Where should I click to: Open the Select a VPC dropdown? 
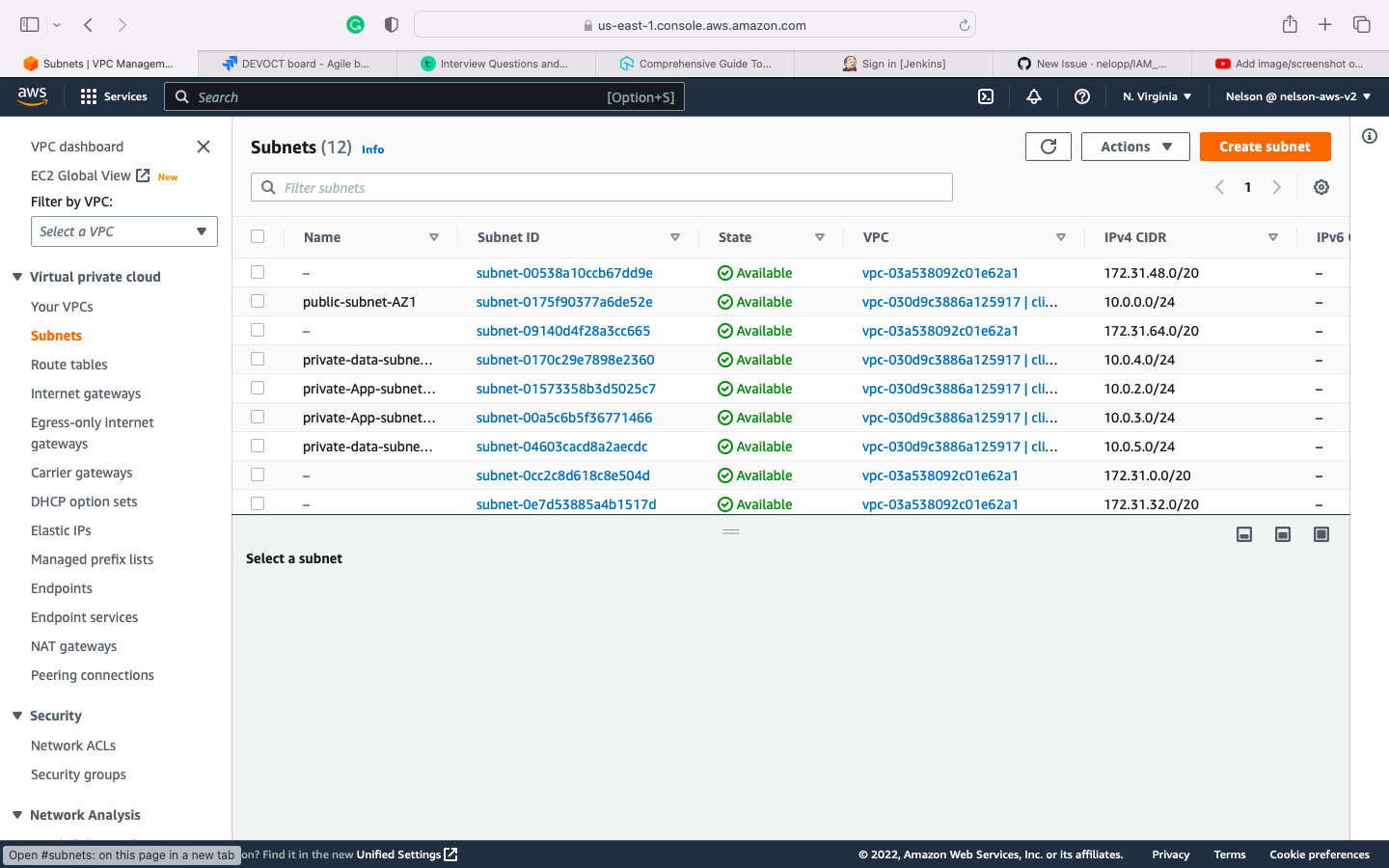pyautogui.click(x=123, y=231)
